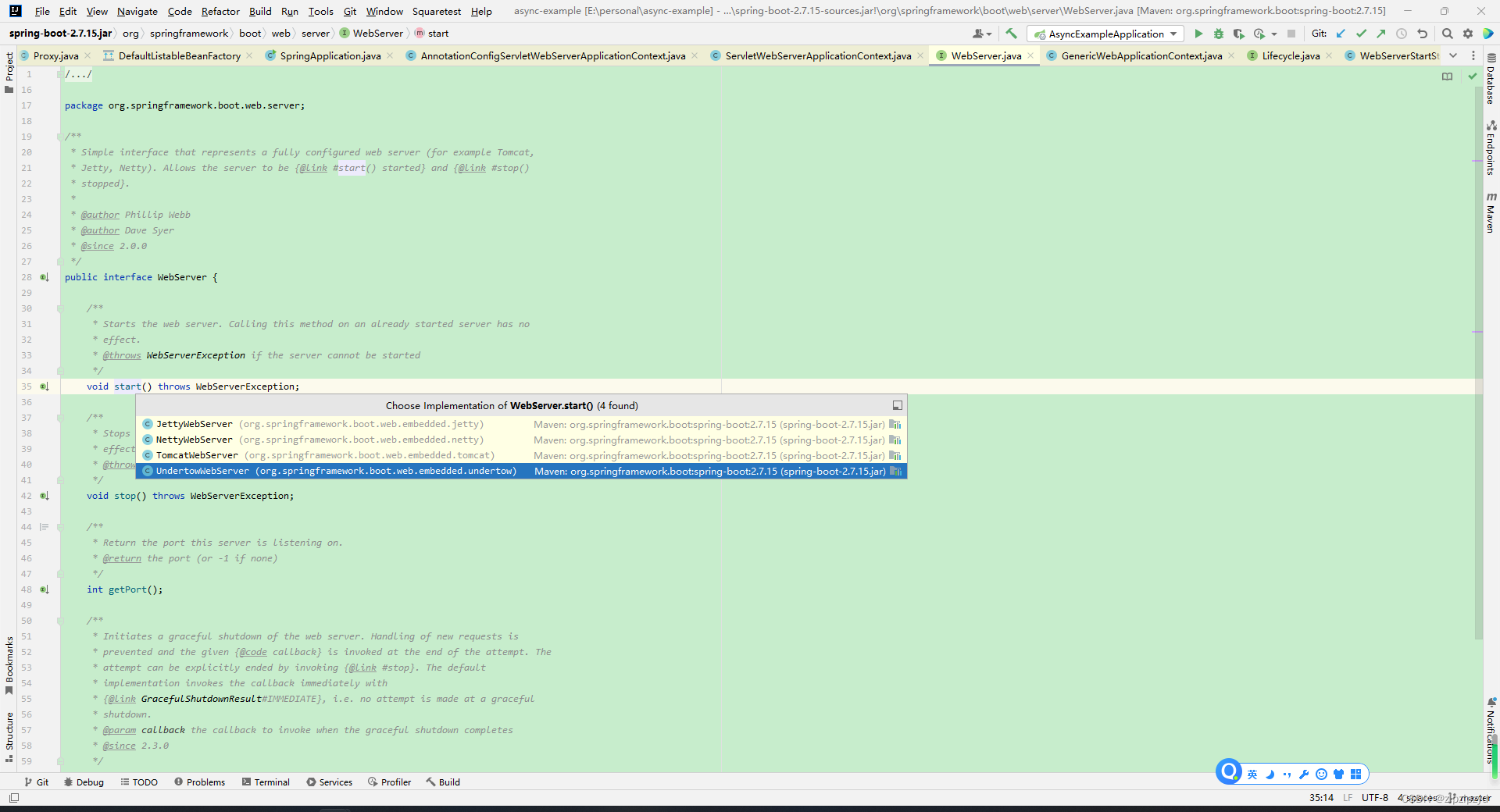Screen dimensions: 1500x812
Task: Select NettyWebServer implementation in popup
Action: pyautogui.click(x=521, y=440)
